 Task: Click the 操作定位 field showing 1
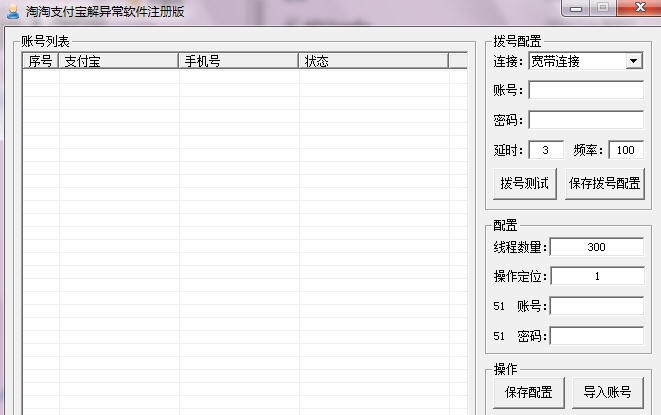(x=597, y=276)
